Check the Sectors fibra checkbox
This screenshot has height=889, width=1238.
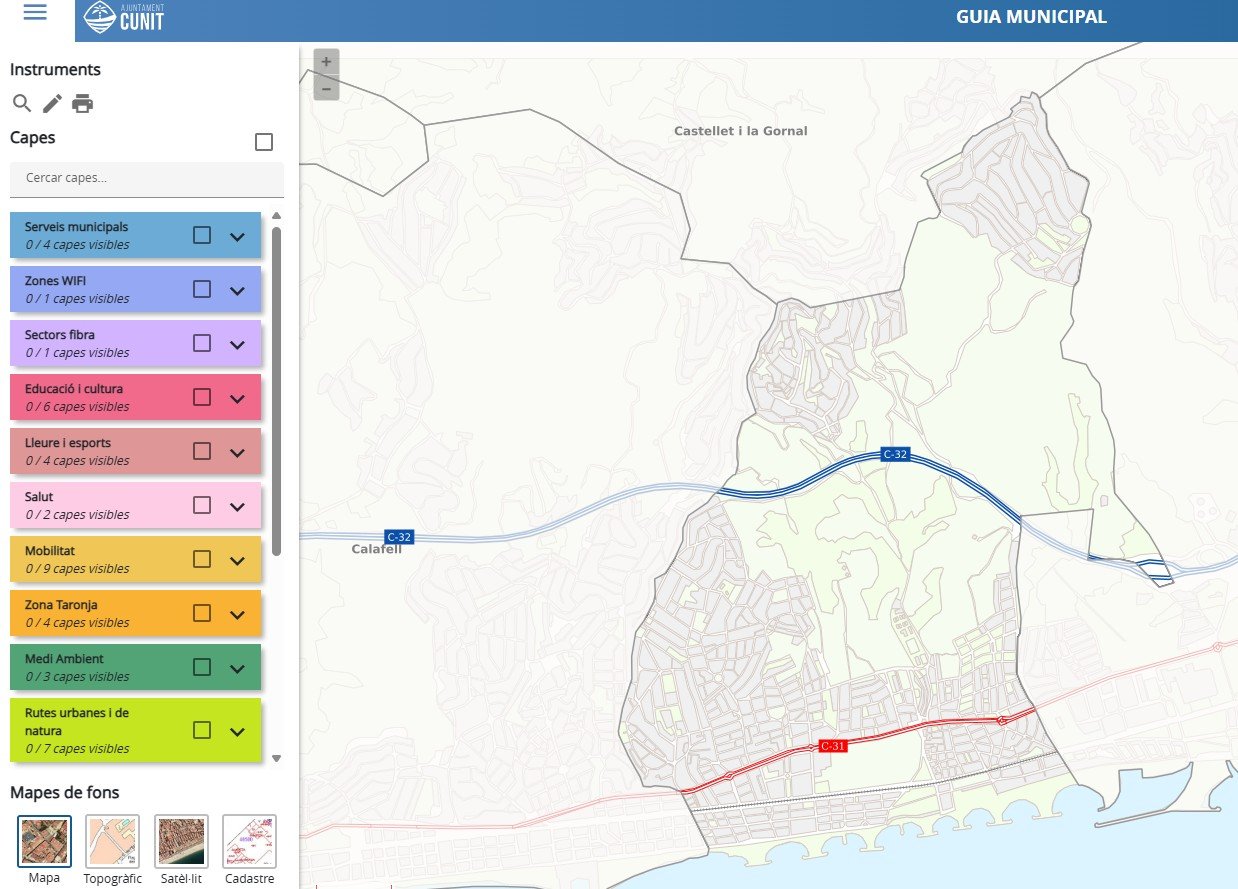click(202, 343)
